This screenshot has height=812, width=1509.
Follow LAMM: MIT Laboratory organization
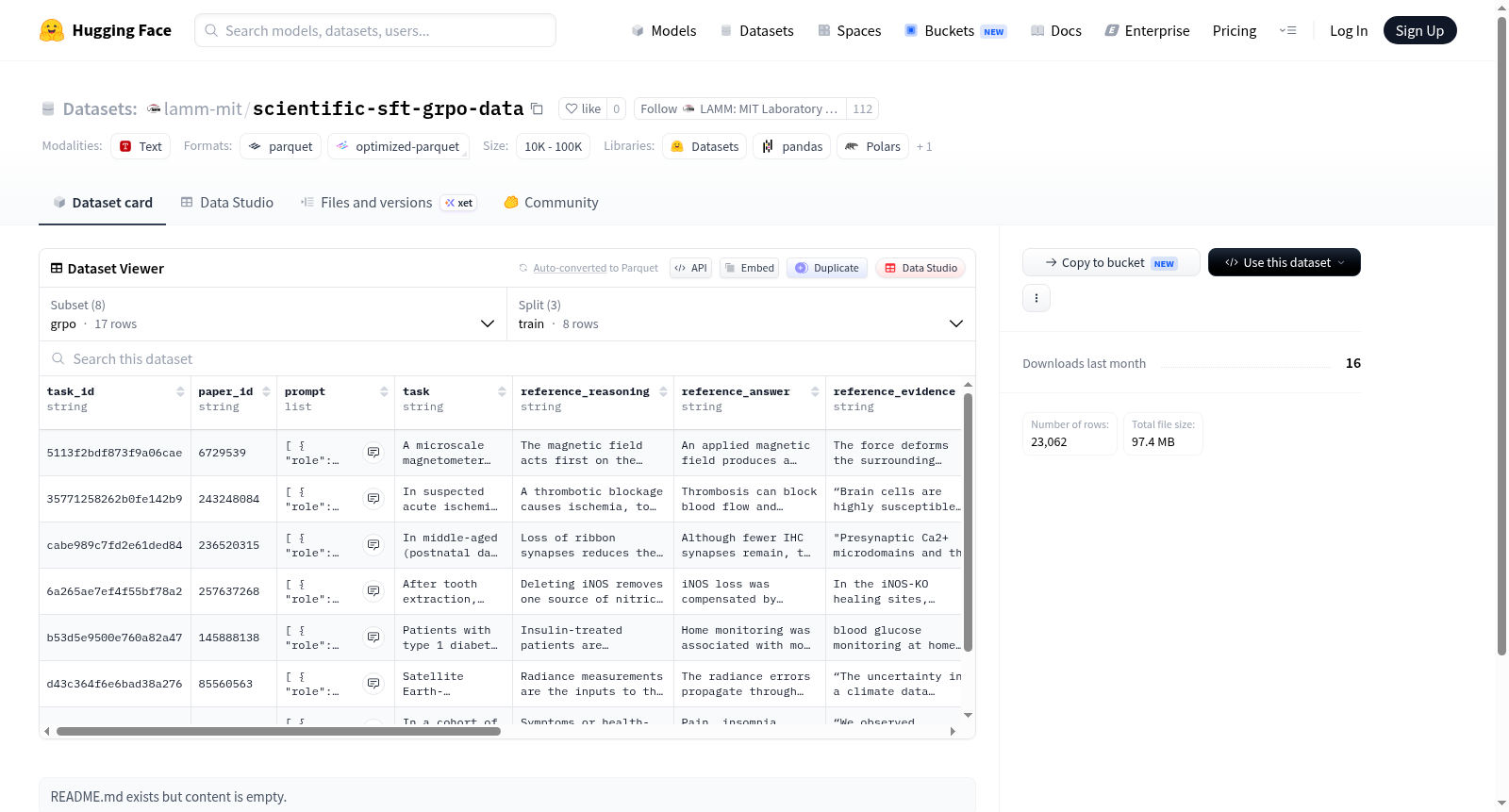(740, 109)
